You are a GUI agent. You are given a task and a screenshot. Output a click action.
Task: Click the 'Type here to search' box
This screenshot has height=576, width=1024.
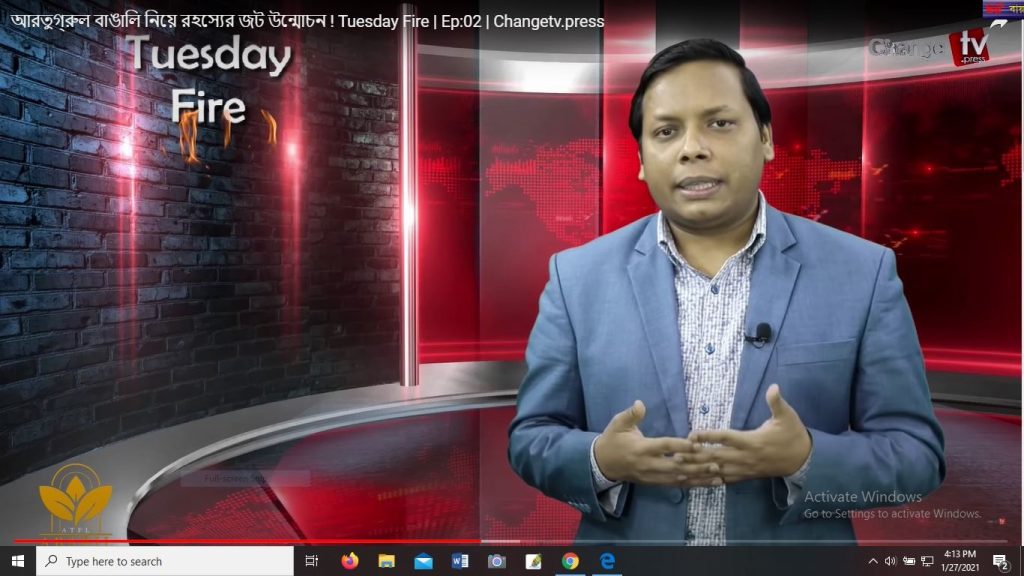coord(165,561)
